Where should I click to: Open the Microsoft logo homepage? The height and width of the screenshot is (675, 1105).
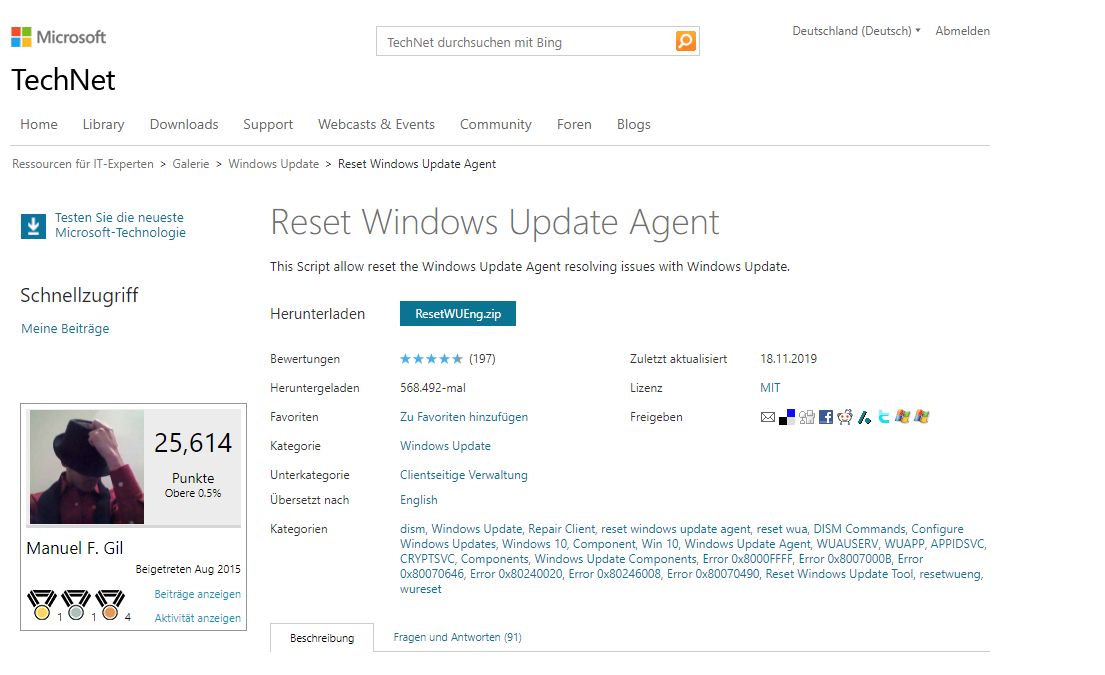[x=59, y=37]
